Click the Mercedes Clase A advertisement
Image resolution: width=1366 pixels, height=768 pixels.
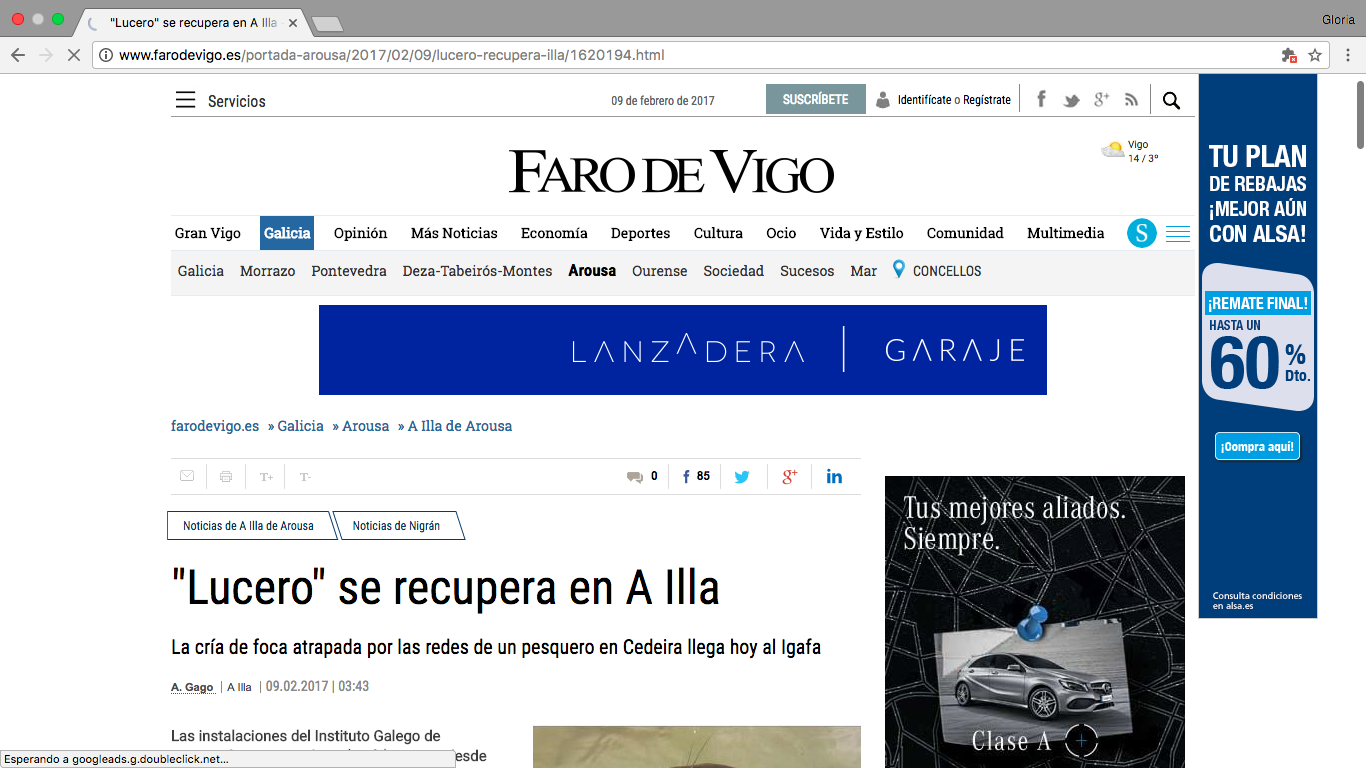[1035, 622]
